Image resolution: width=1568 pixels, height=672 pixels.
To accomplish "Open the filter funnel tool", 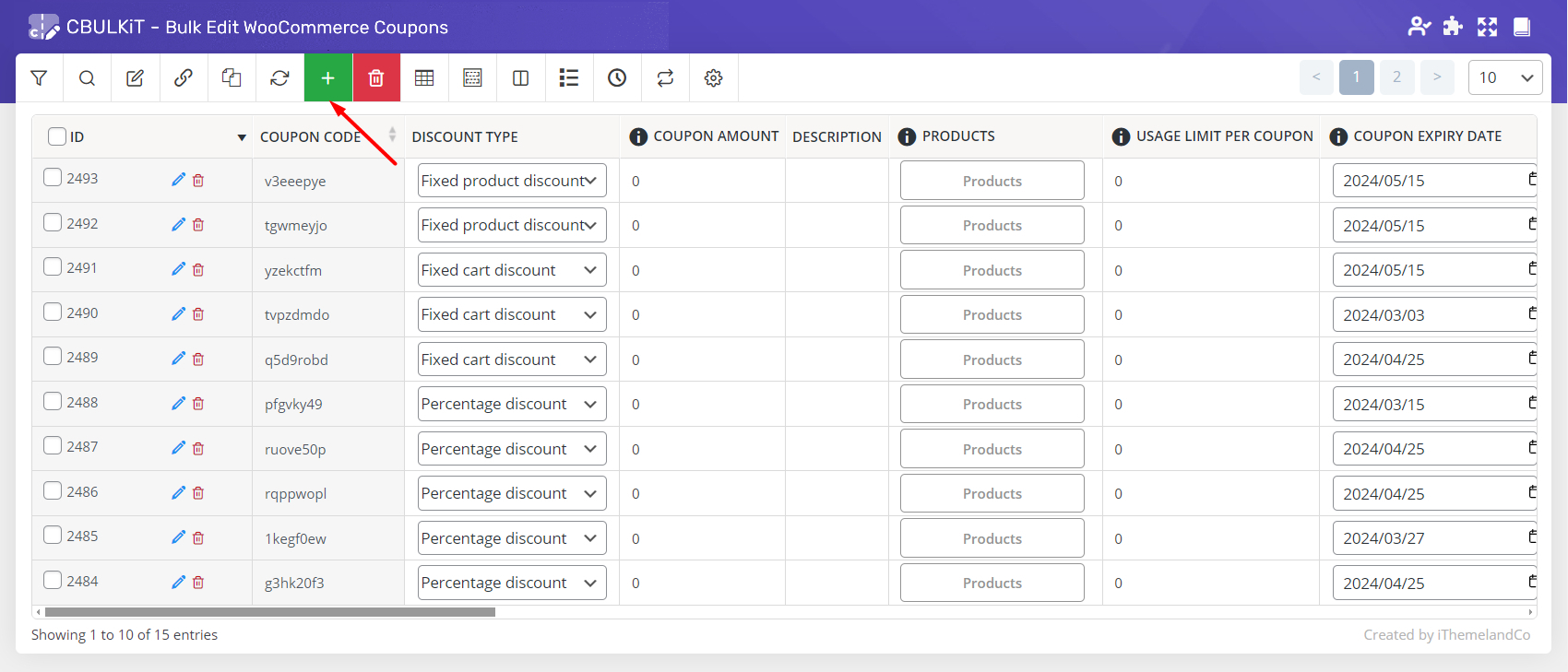I will pos(39,78).
